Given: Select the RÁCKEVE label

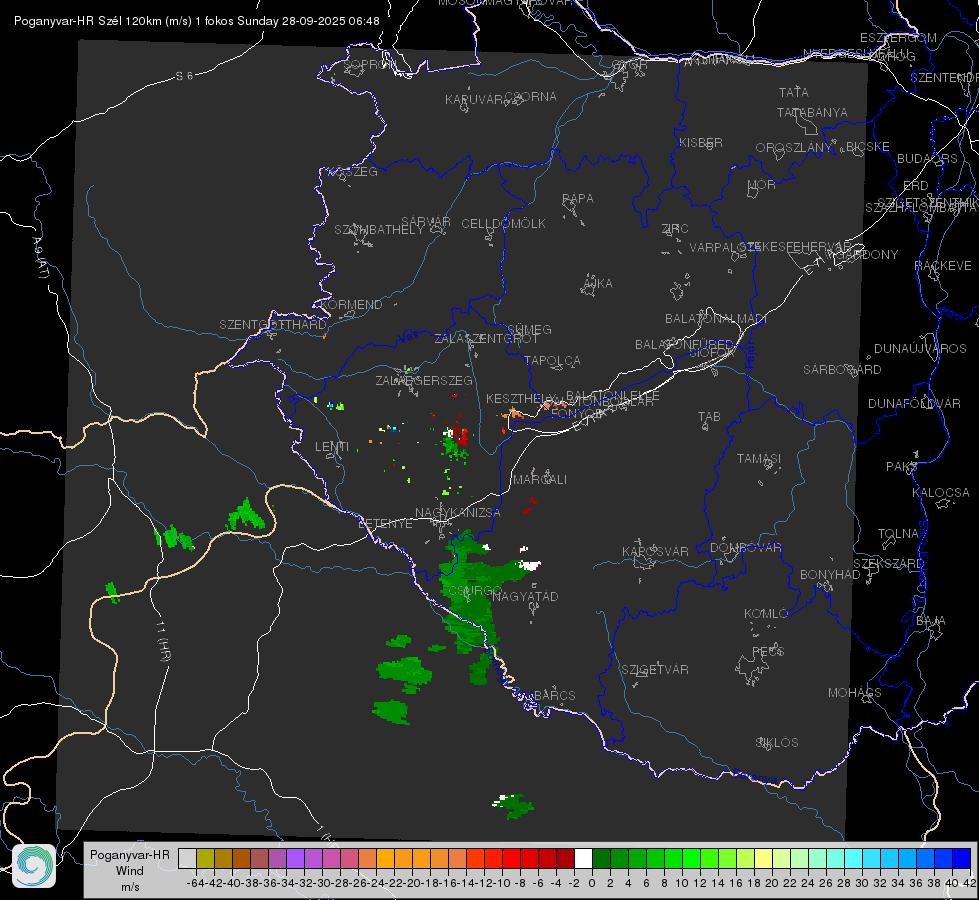Looking at the screenshot, I should (943, 266).
